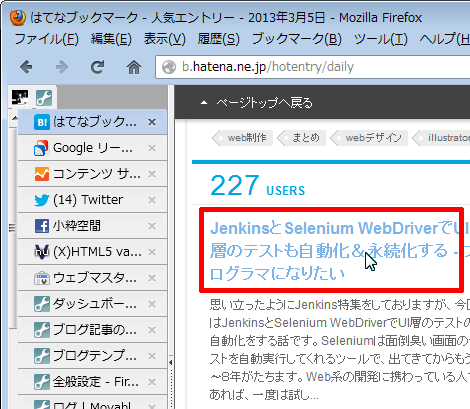Close the はてなブック tab
The image size is (470, 409).
[x=152, y=122]
